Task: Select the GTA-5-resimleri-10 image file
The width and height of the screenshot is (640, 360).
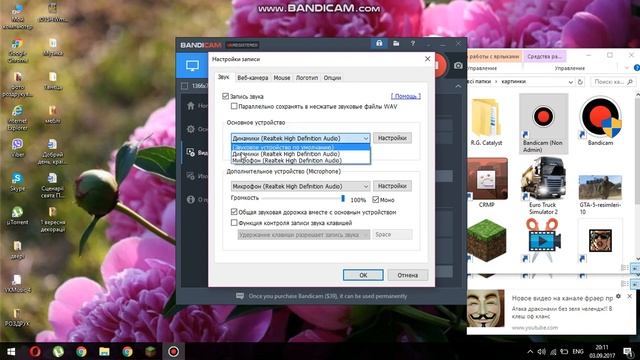Action: [x=600, y=194]
